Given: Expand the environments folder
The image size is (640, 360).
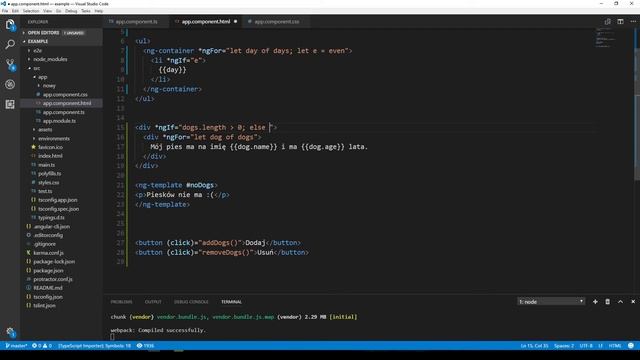Looking at the screenshot, I should pyautogui.click(x=54, y=138).
